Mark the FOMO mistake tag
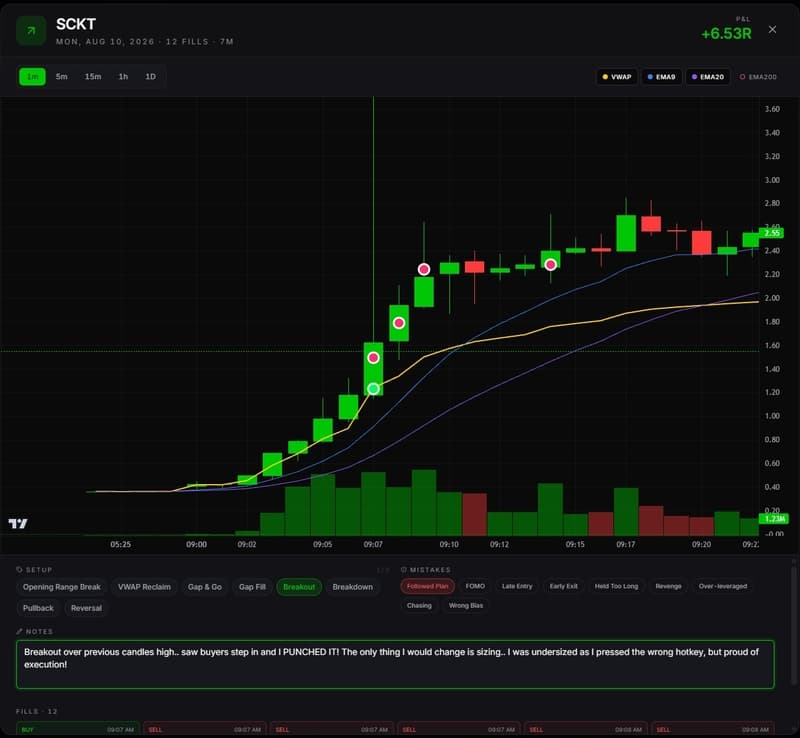This screenshot has height=738, width=800. click(x=475, y=586)
